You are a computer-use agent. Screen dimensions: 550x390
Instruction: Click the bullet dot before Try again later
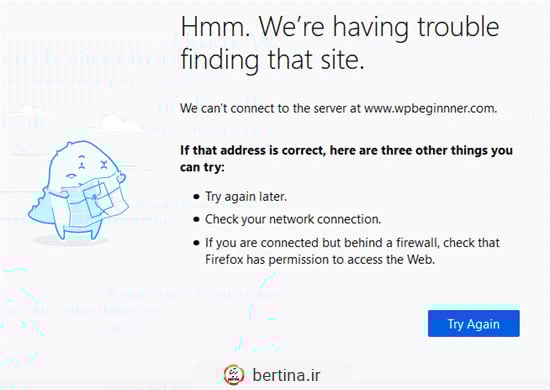(196, 197)
